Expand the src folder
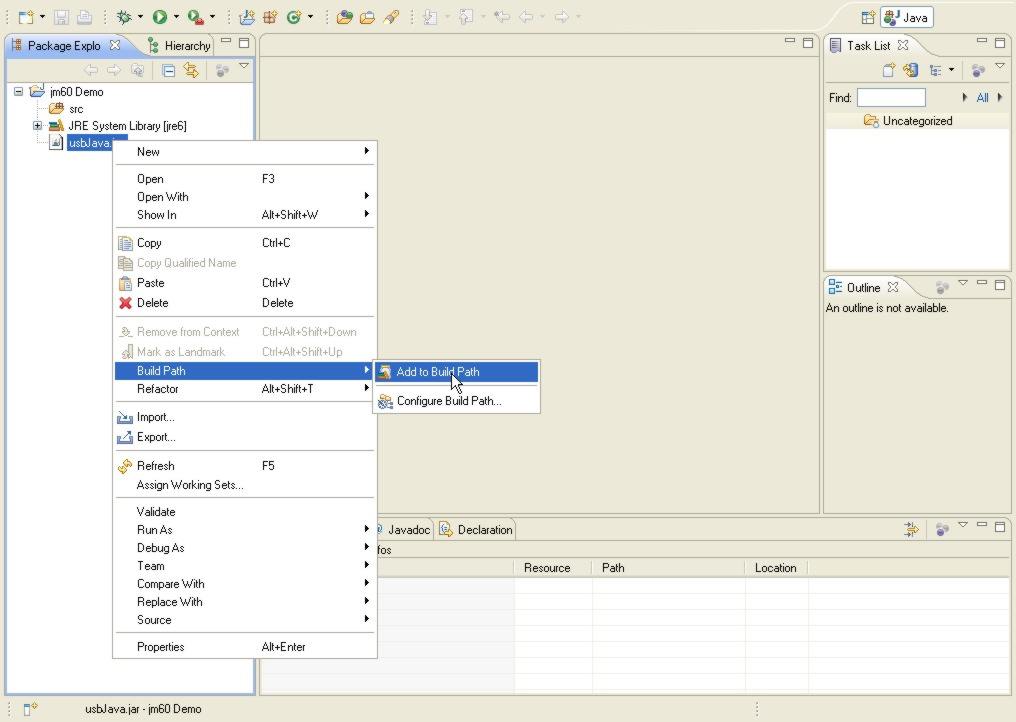Screen dimensions: 1016x722 (75, 109)
